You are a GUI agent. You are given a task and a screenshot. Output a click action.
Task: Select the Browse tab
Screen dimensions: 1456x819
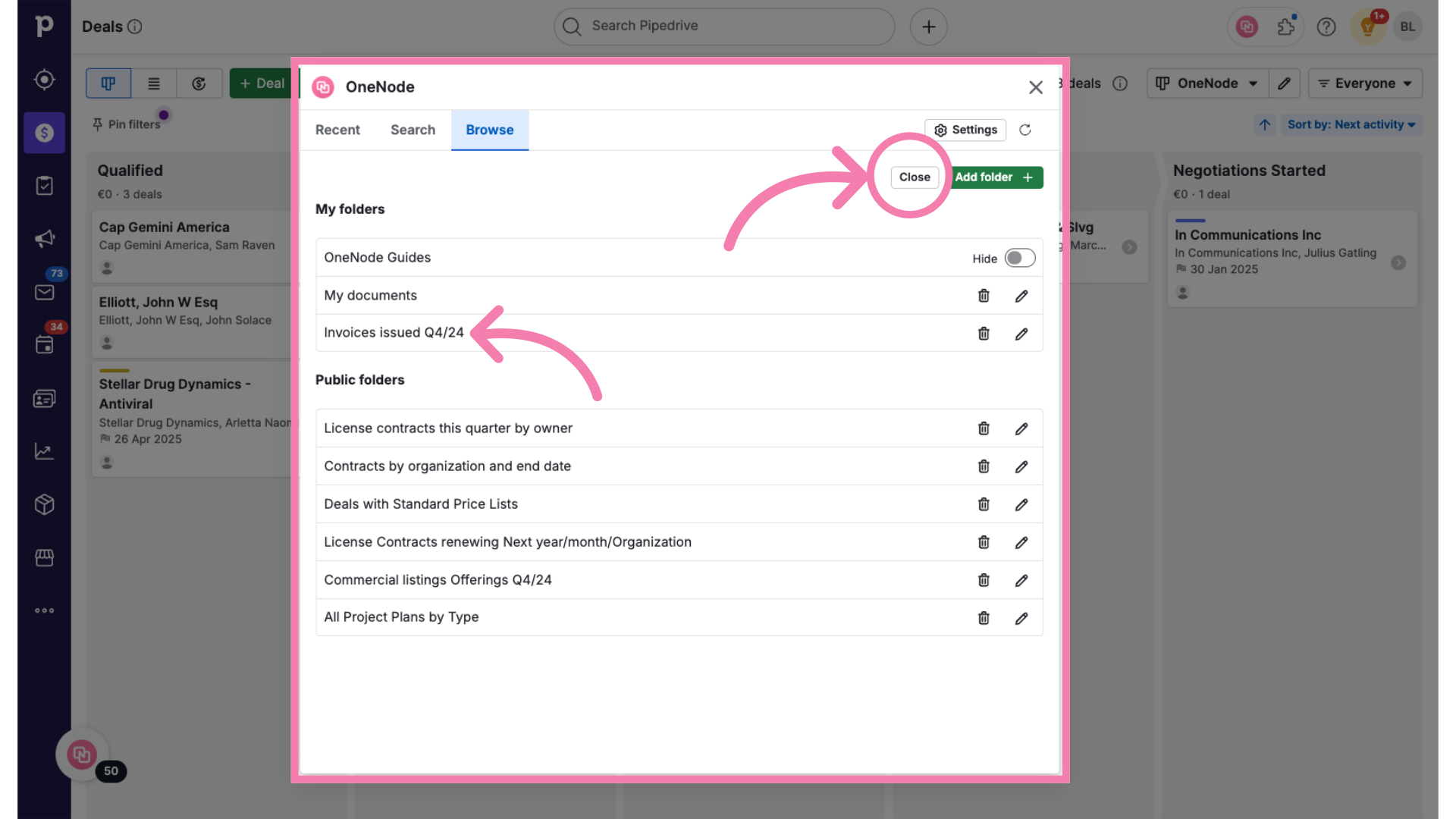(490, 130)
